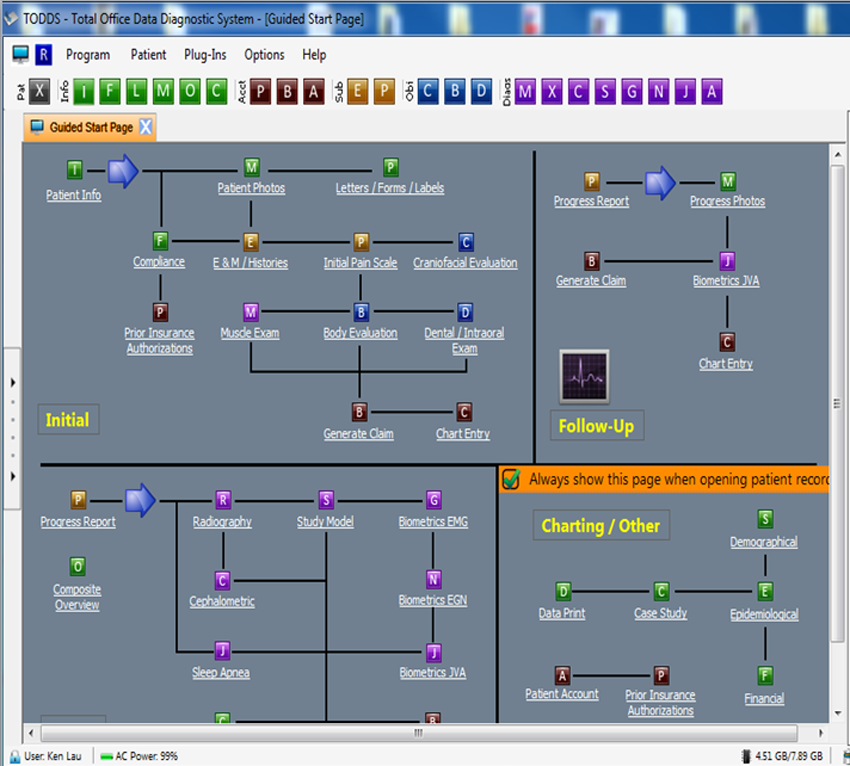The height and width of the screenshot is (766, 850).
Task: Open the Letters / Forms / Labels link
Action: (390, 188)
